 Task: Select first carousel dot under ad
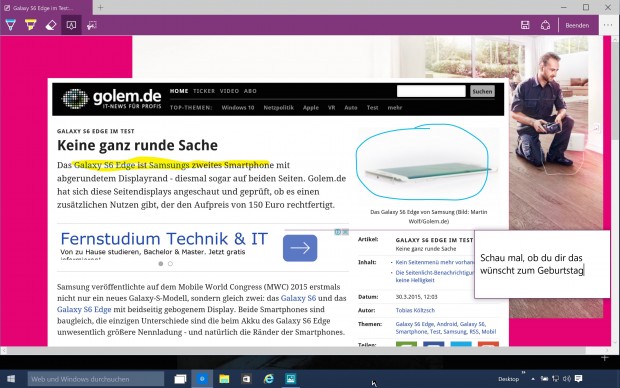click(x=161, y=263)
